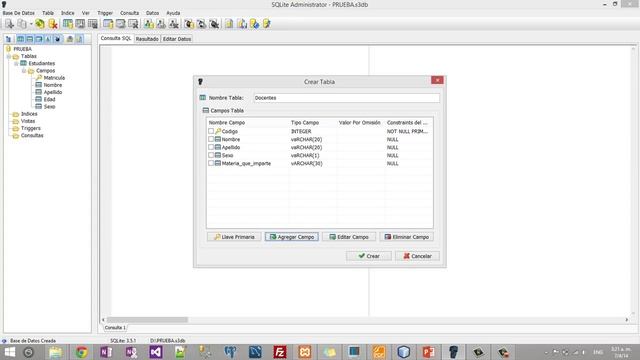Click the create trigger toolbar icon
The width and height of the screenshot is (640, 360).
pyautogui.click(x=189, y=24)
